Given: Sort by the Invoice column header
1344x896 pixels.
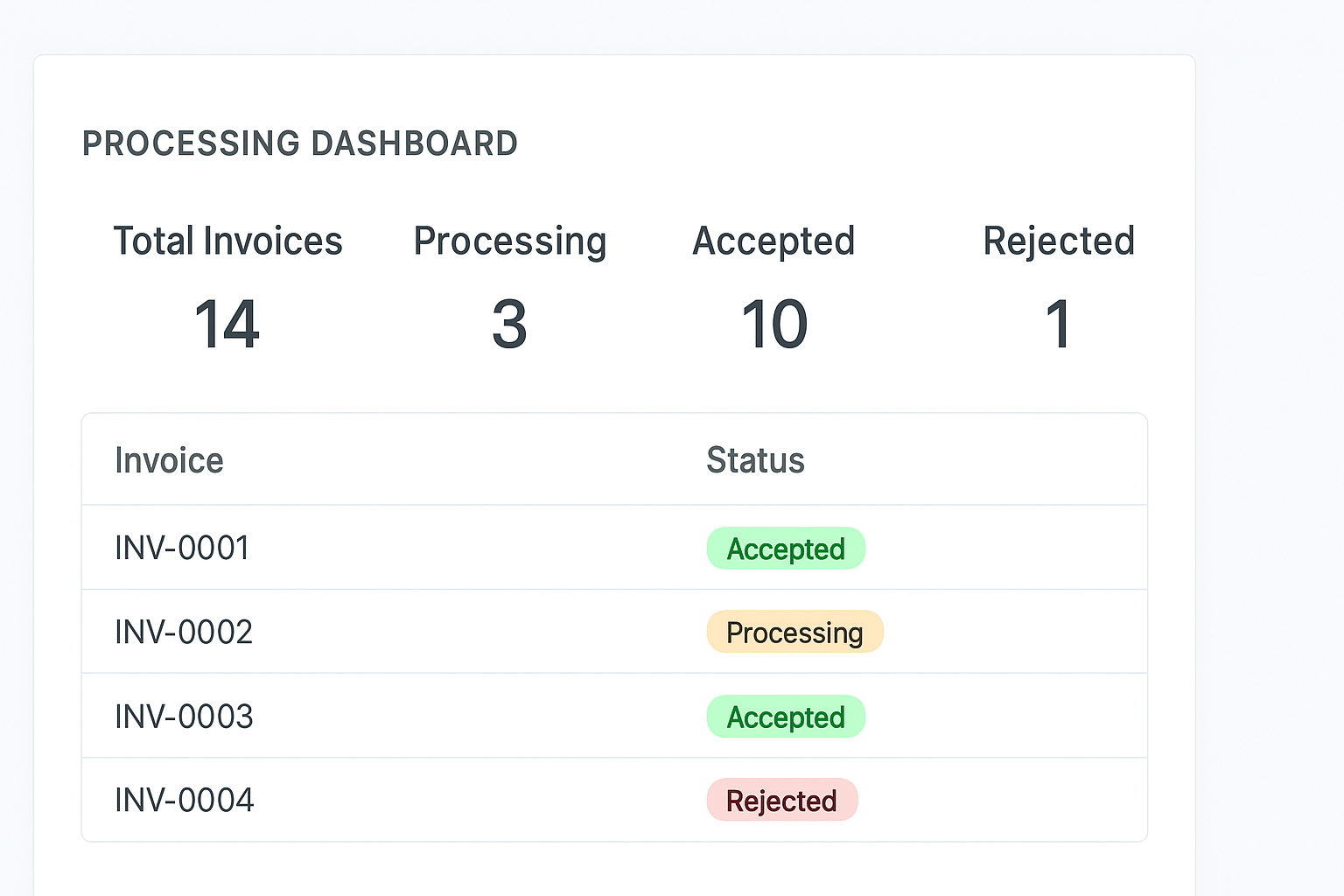Looking at the screenshot, I should [x=169, y=459].
